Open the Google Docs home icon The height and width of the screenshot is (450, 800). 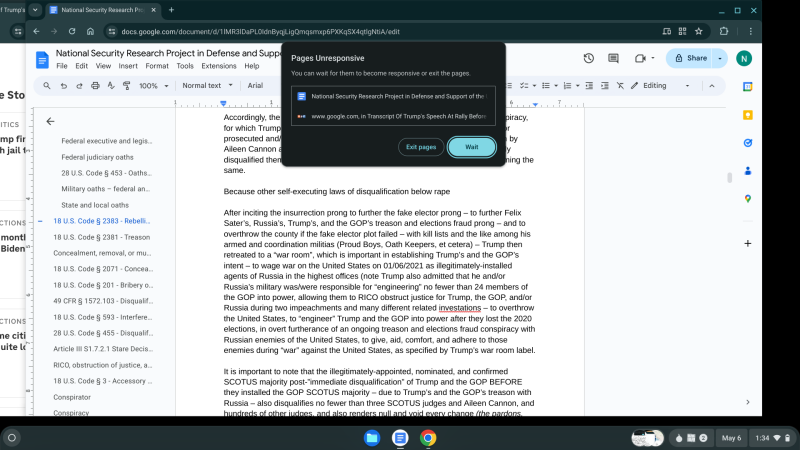[x=42, y=60]
